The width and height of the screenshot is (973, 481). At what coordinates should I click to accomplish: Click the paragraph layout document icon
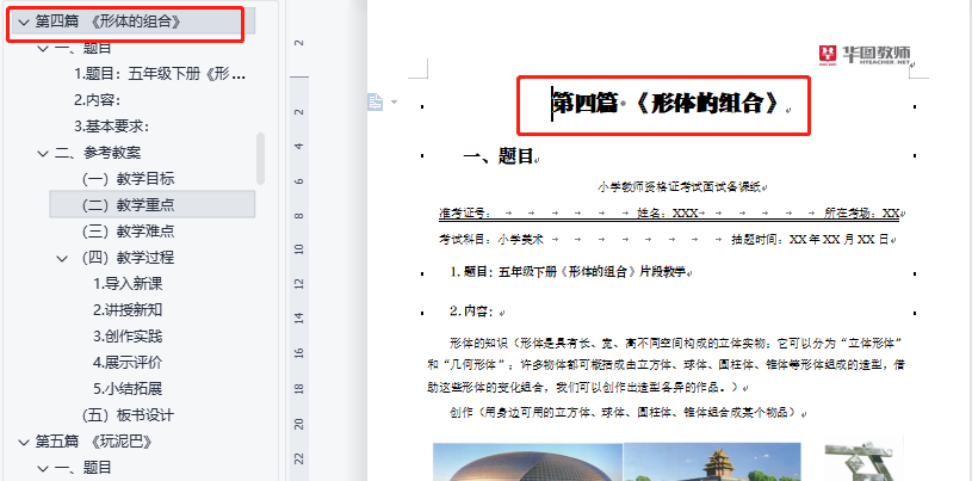(375, 101)
